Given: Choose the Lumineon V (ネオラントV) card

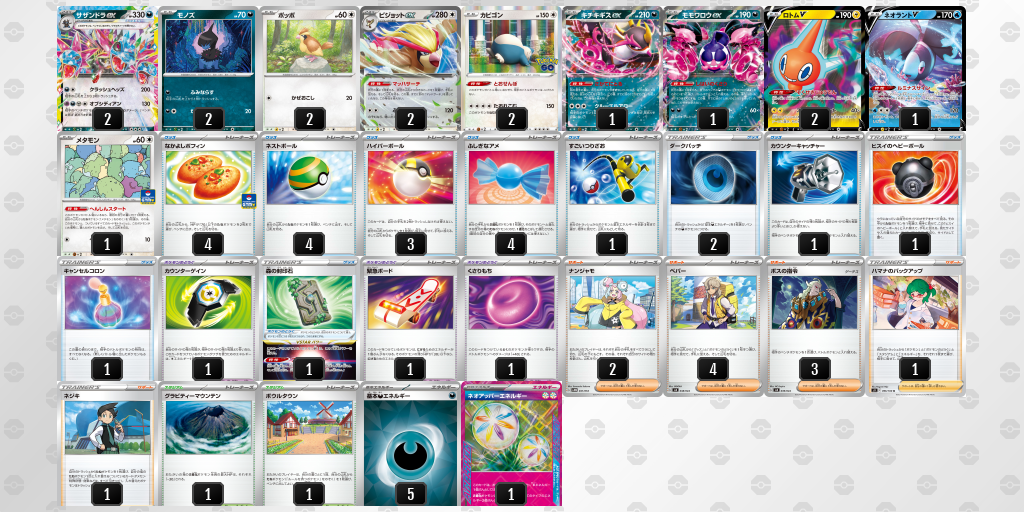Looking at the screenshot, I should (915, 69).
